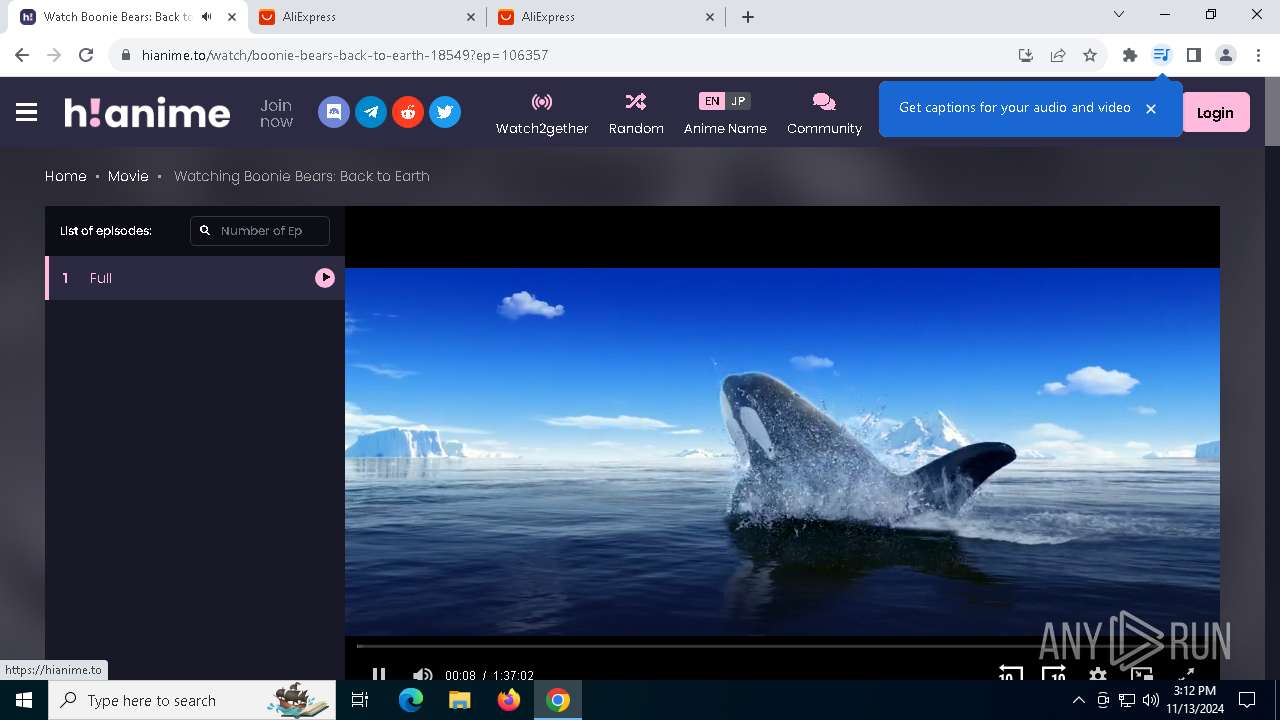Open Windows notification center

tap(1247, 700)
